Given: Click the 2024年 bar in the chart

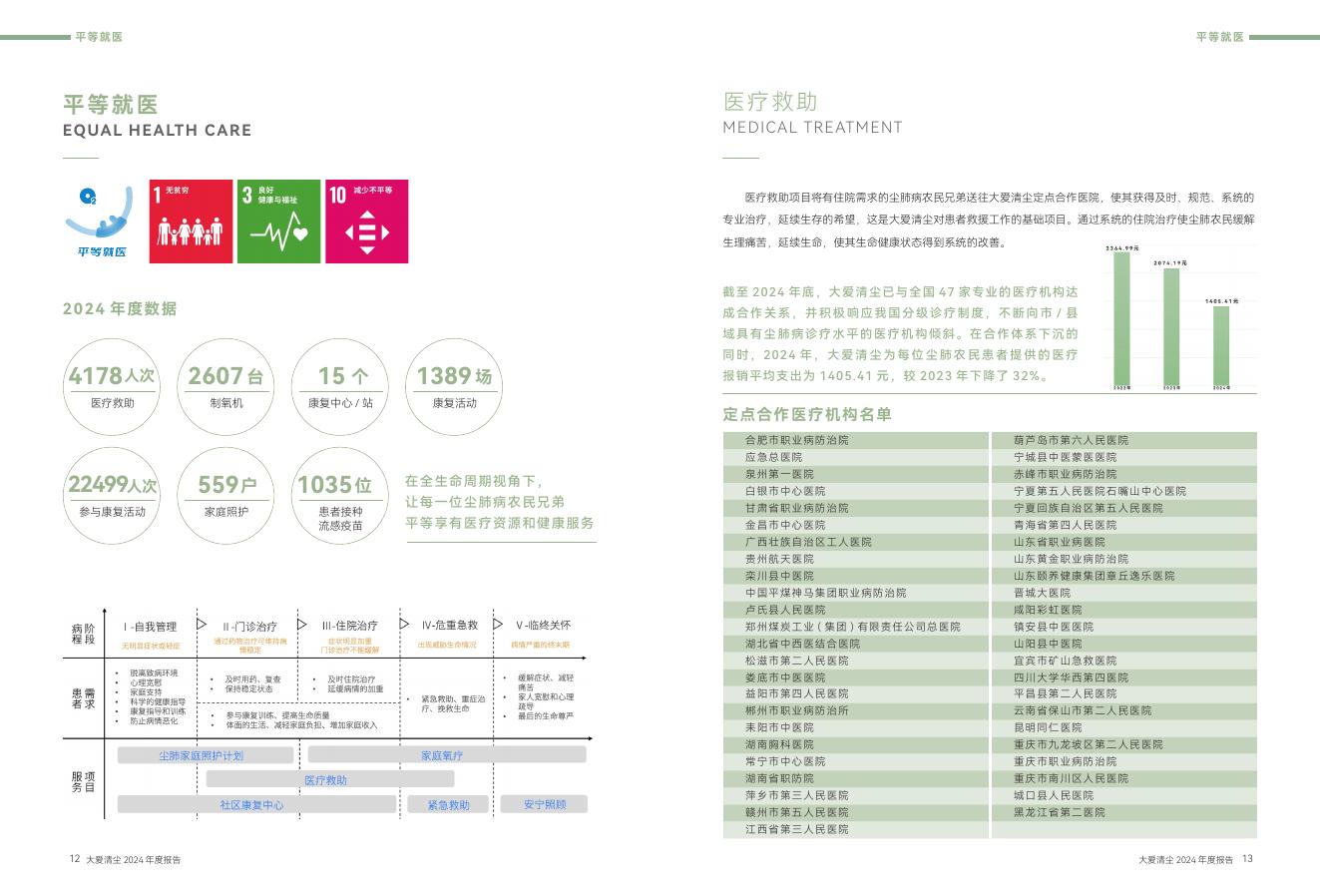Looking at the screenshot, I should (1219, 344).
